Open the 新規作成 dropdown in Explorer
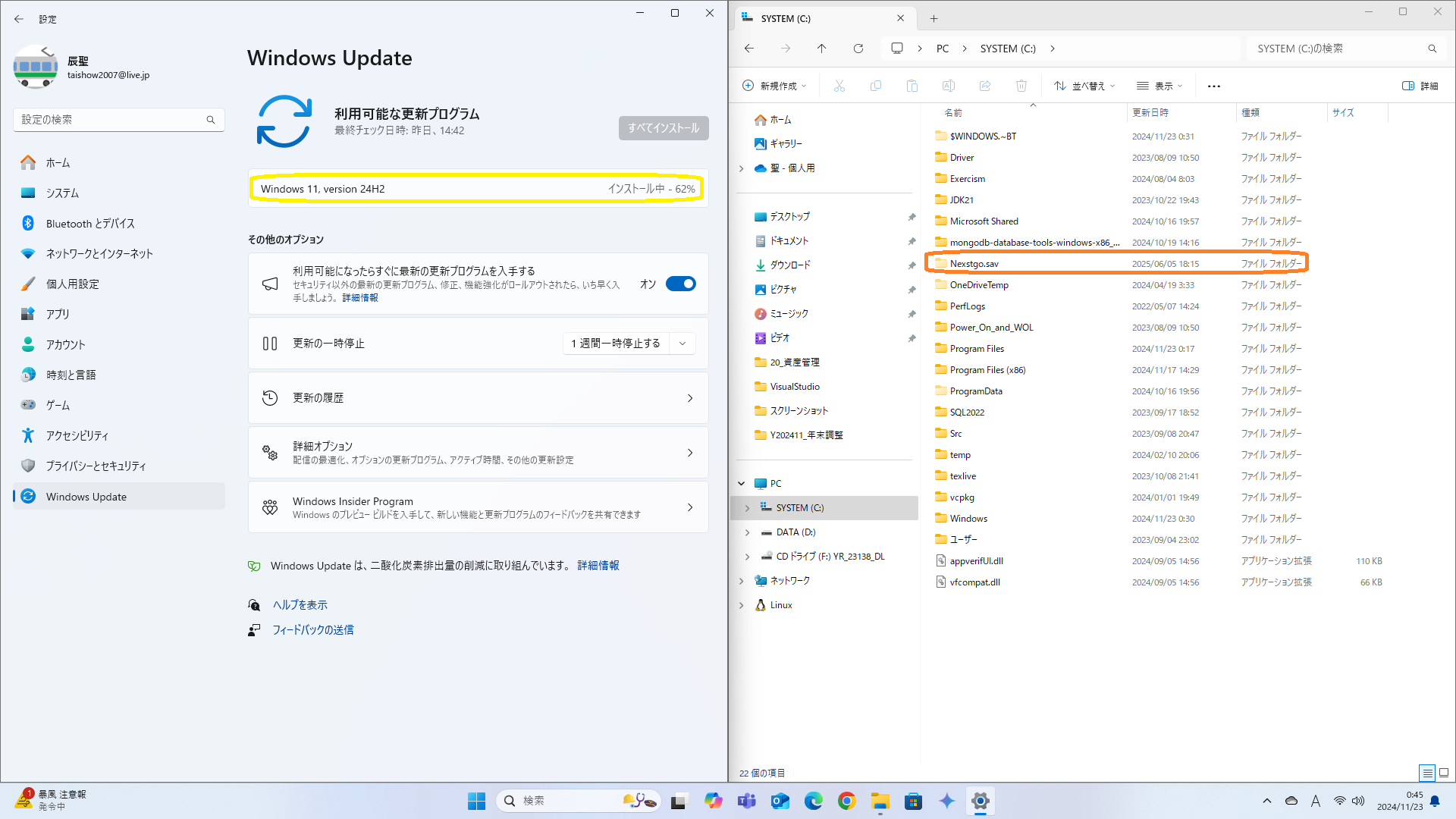The width and height of the screenshot is (1456, 819). pos(774,86)
